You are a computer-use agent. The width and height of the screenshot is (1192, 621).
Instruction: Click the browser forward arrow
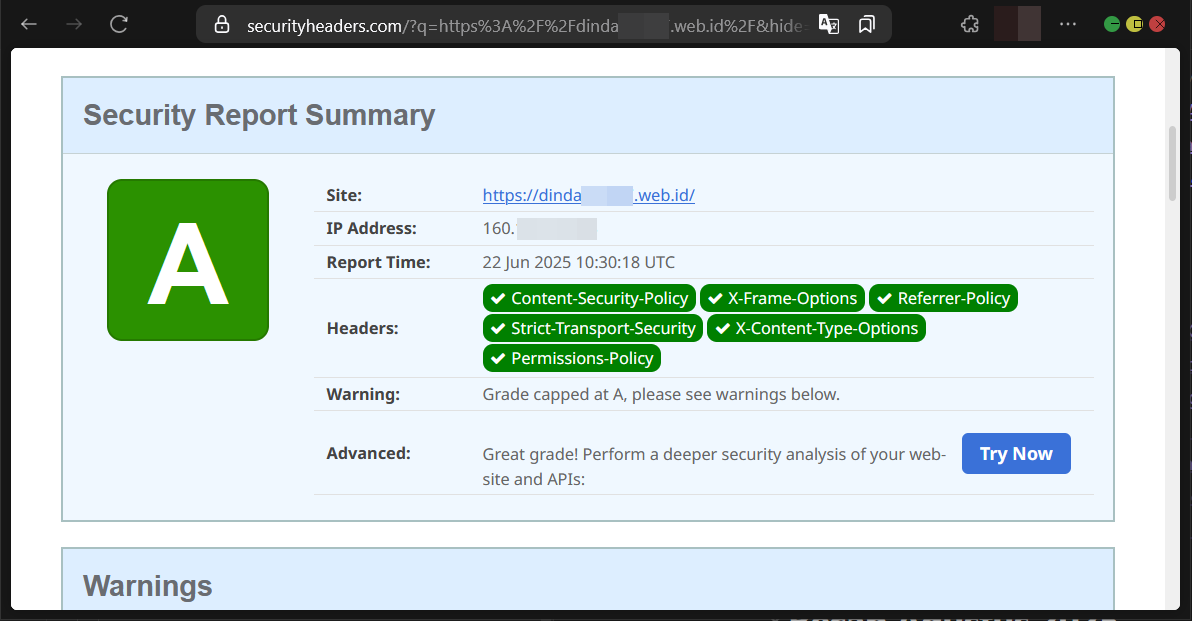pyautogui.click(x=74, y=24)
